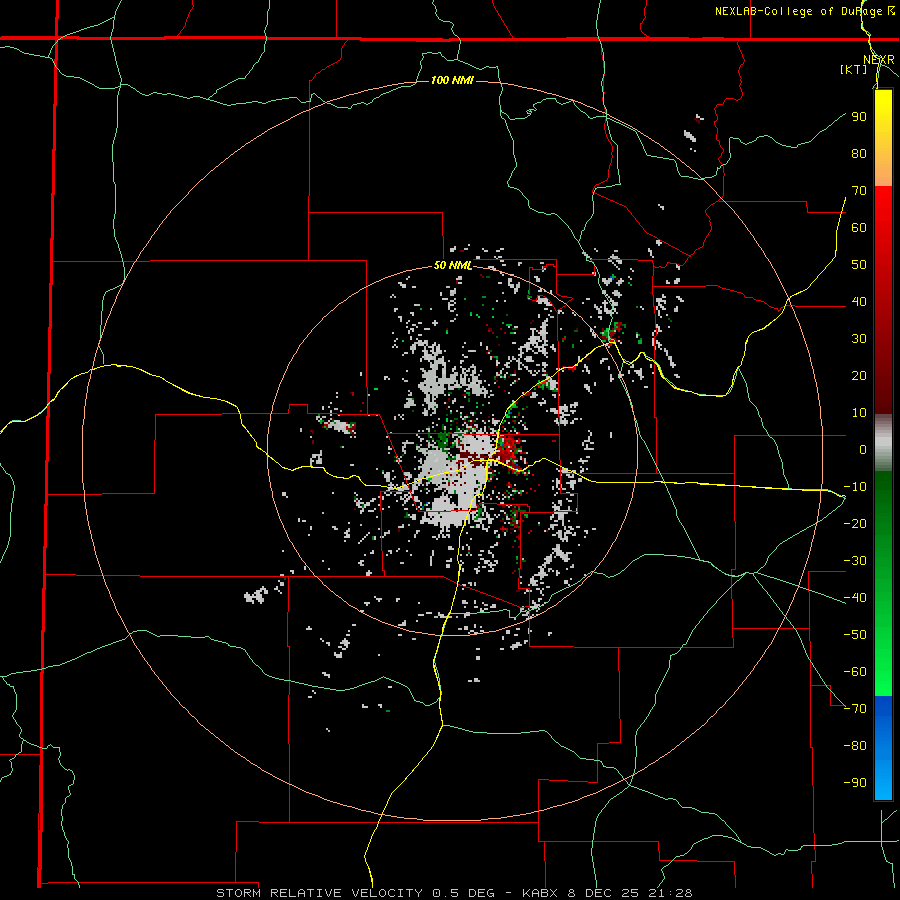Click the gray zero-velocity segment of color bar
The image size is (900, 900).
[883, 443]
